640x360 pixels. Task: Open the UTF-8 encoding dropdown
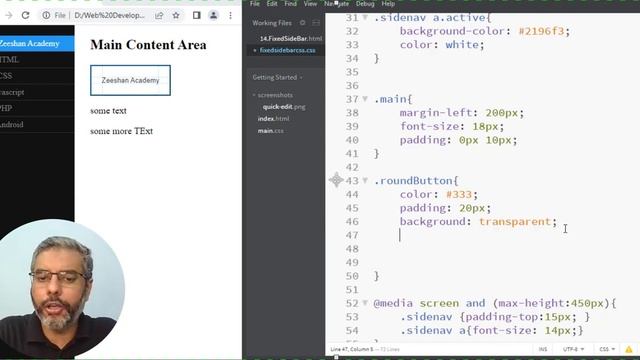pyautogui.click(x=573, y=349)
